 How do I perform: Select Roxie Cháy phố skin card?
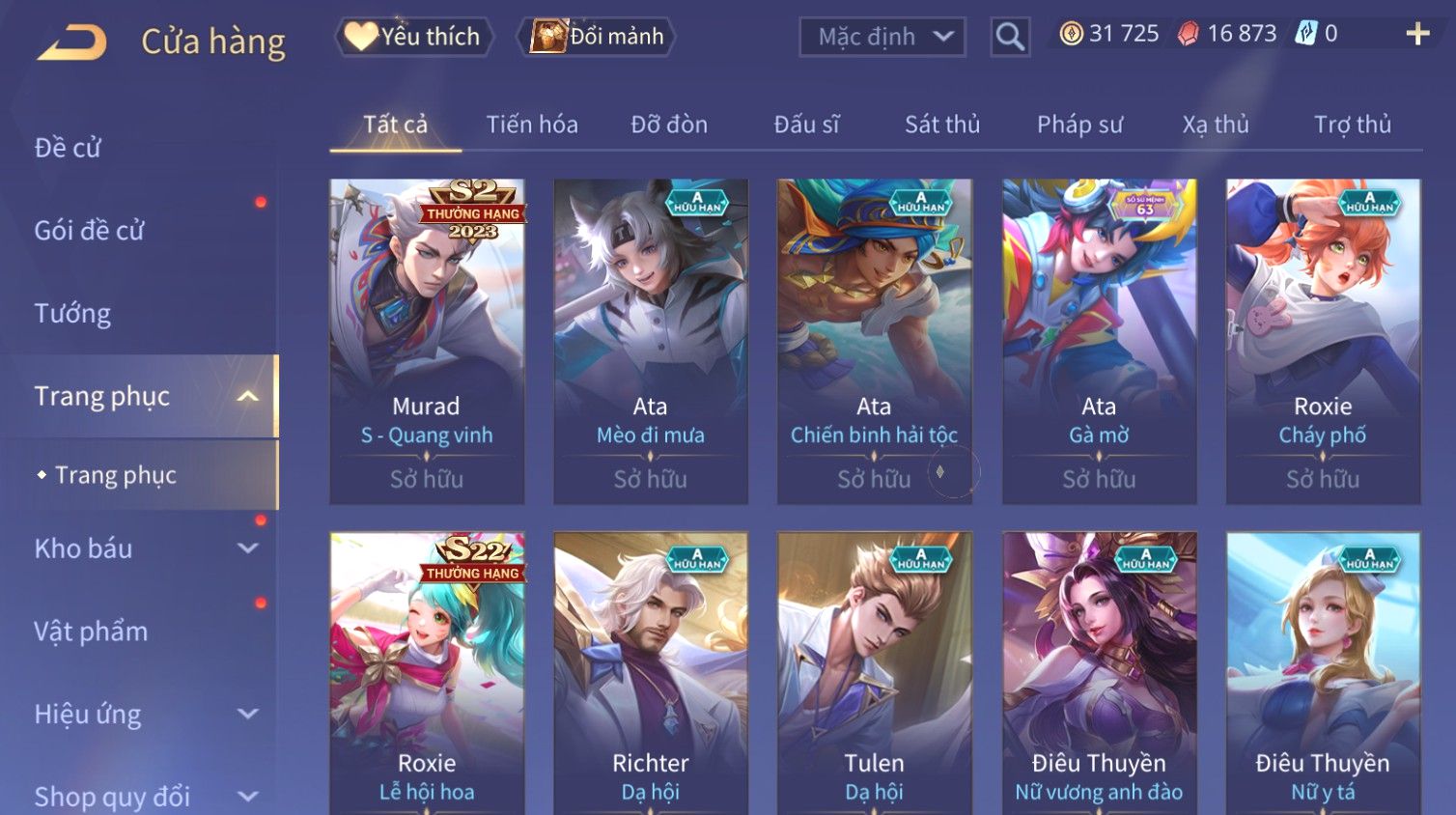click(x=1323, y=341)
